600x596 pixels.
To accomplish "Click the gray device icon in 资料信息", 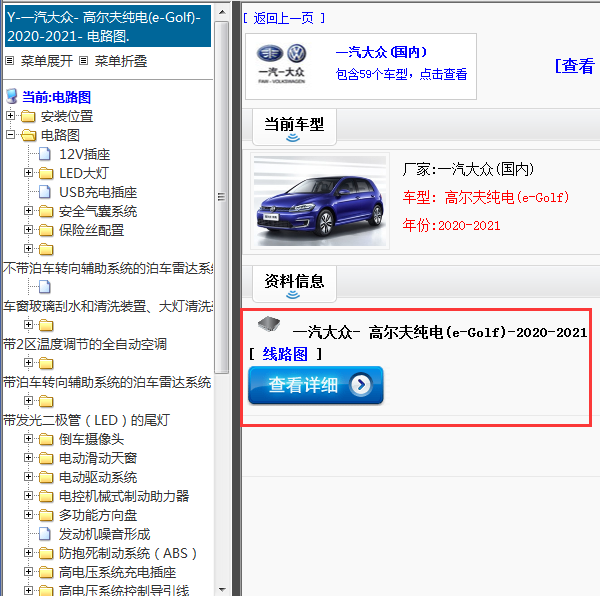I will coord(269,324).
